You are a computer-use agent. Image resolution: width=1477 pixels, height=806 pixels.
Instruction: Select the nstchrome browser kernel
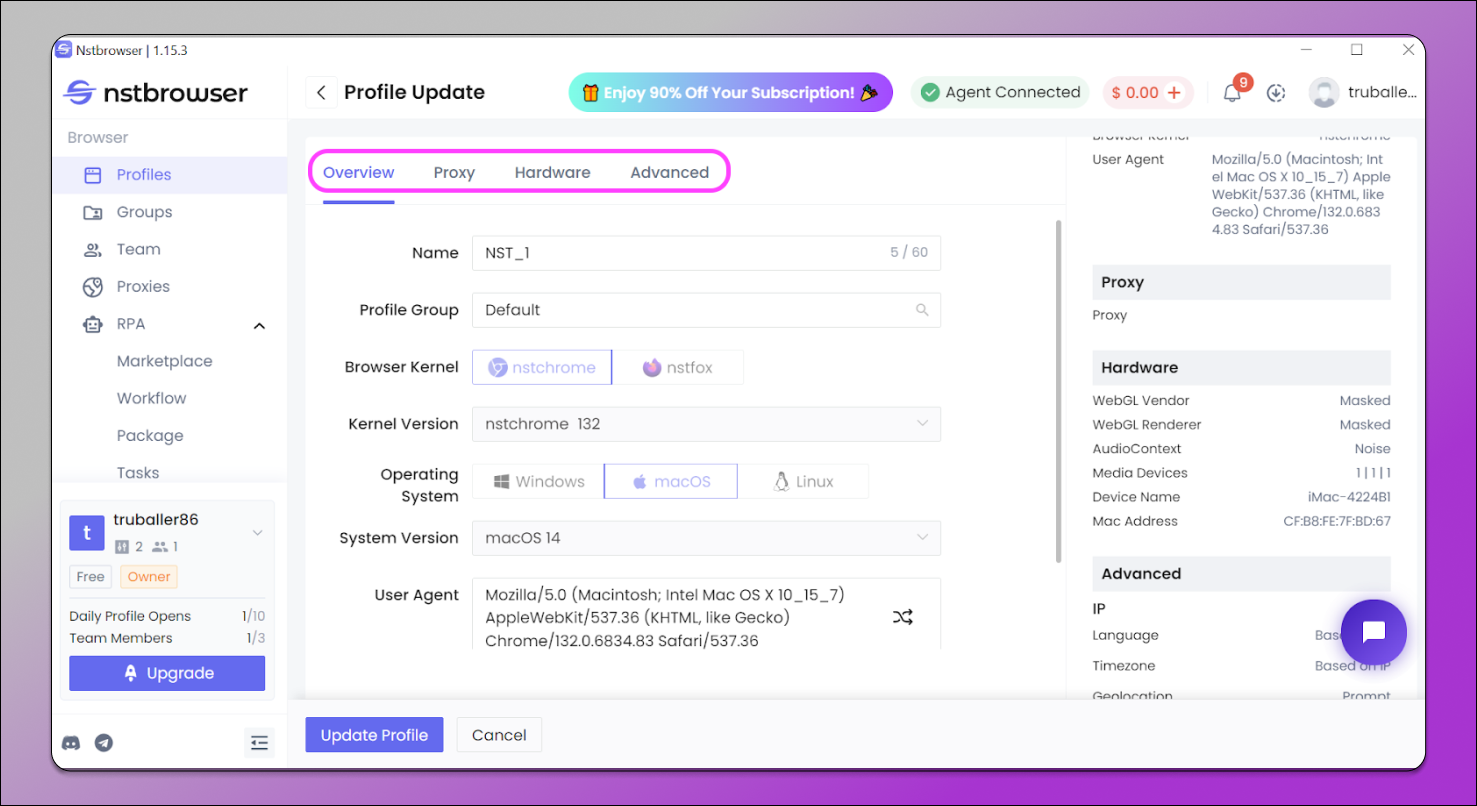(x=542, y=368)
